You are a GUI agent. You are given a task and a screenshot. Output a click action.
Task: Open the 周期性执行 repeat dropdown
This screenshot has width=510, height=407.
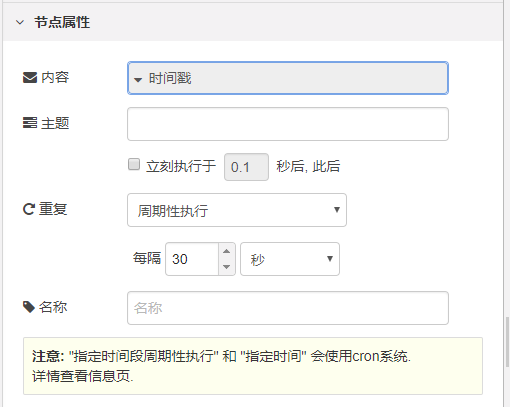(237, 210)
